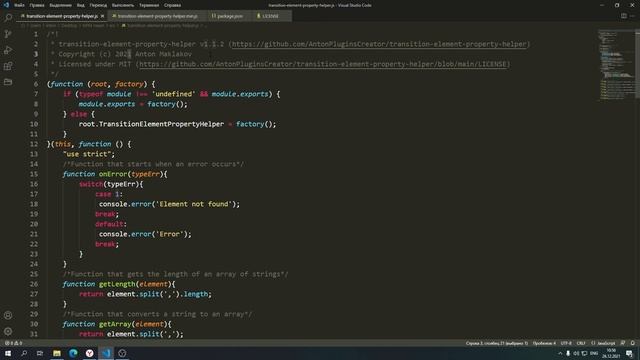The height and width of the screenshot is (360, 640).
Task: Click line number 15 in the gutter
Action: [x=34, y=174]
